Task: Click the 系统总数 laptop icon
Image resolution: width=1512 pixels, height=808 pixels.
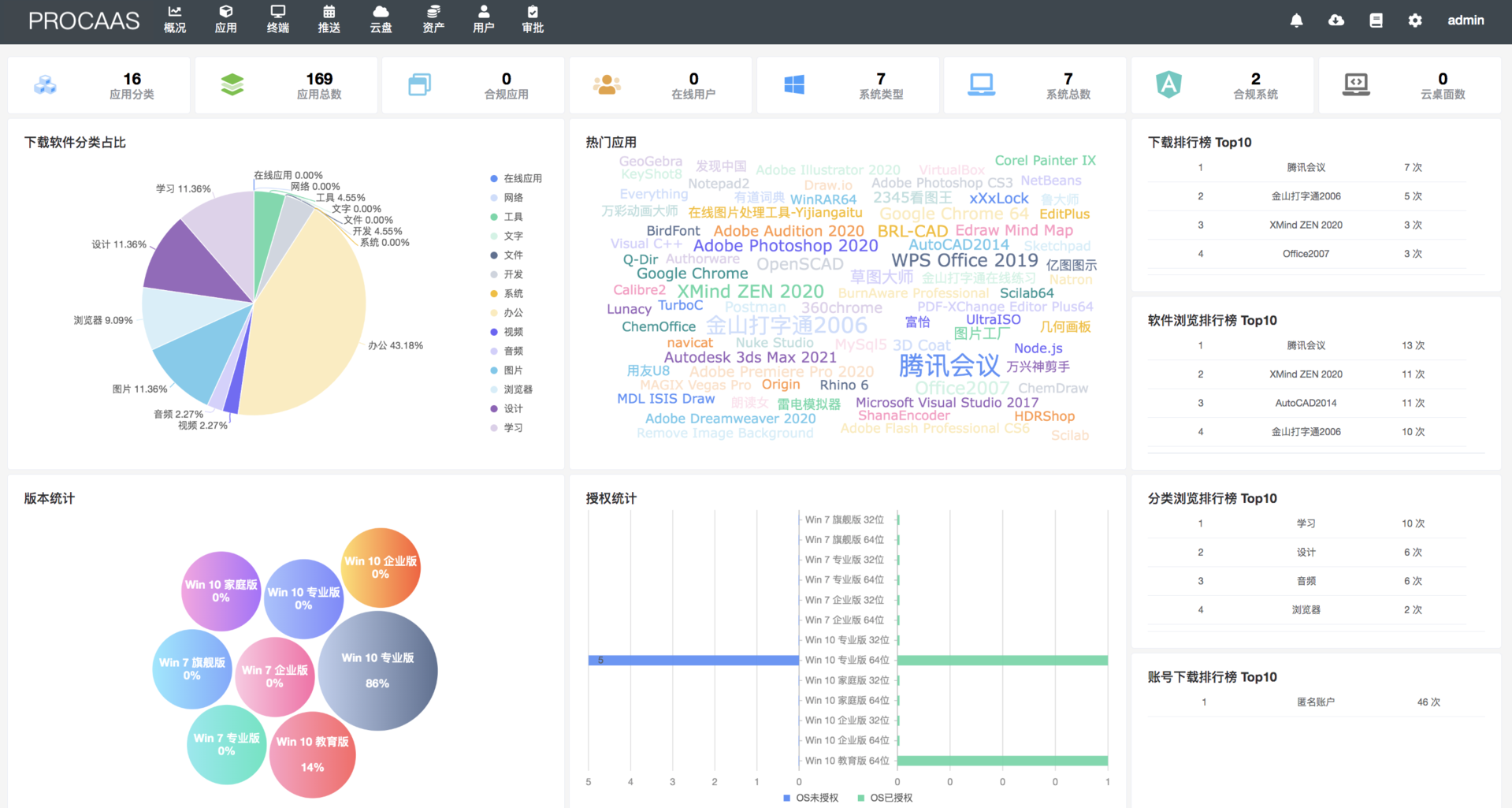Action: click(x=982, y=84)
